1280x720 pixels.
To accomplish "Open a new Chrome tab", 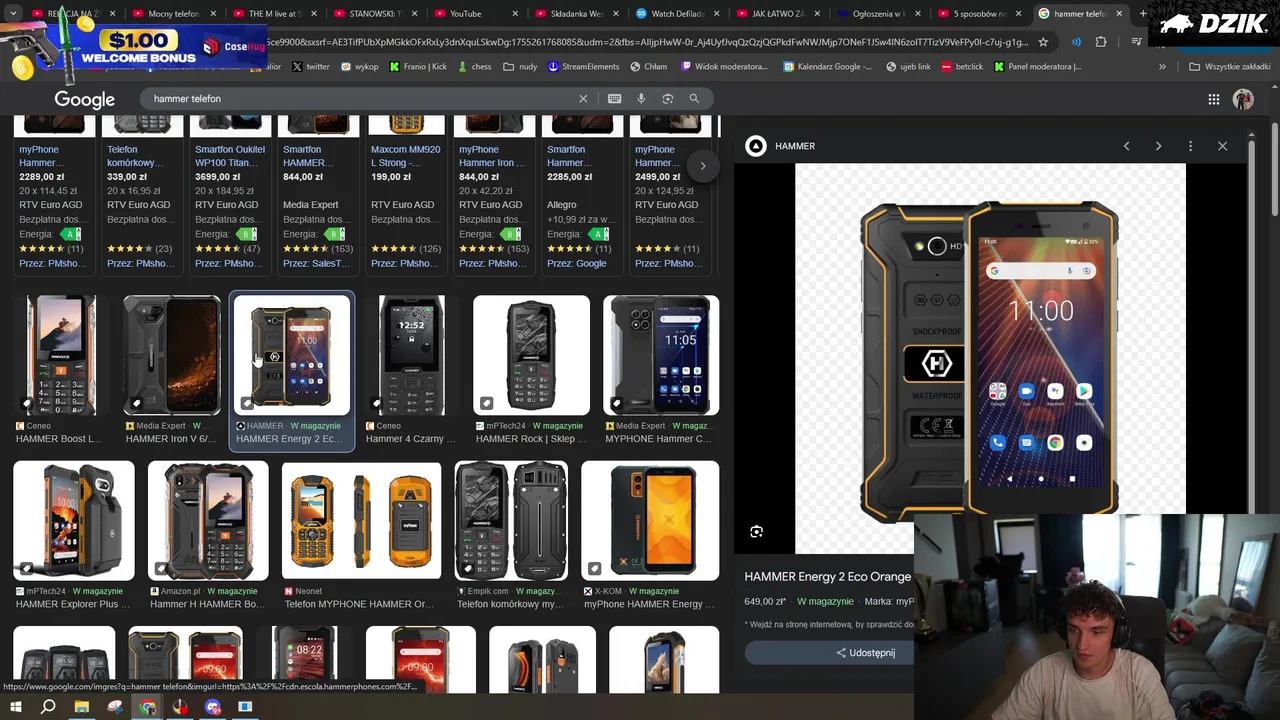I will click(x=1143, y=14).
